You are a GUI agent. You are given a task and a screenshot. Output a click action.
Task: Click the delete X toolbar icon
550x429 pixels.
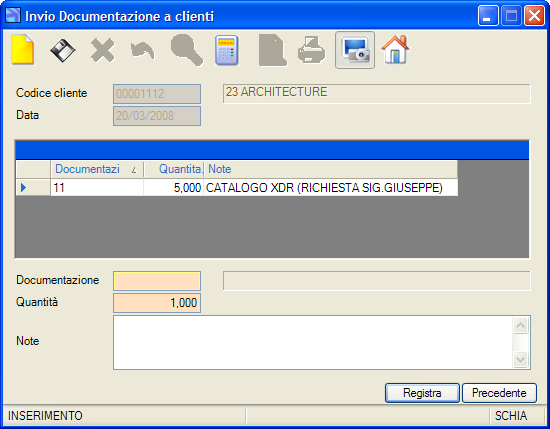pos(103,51)
